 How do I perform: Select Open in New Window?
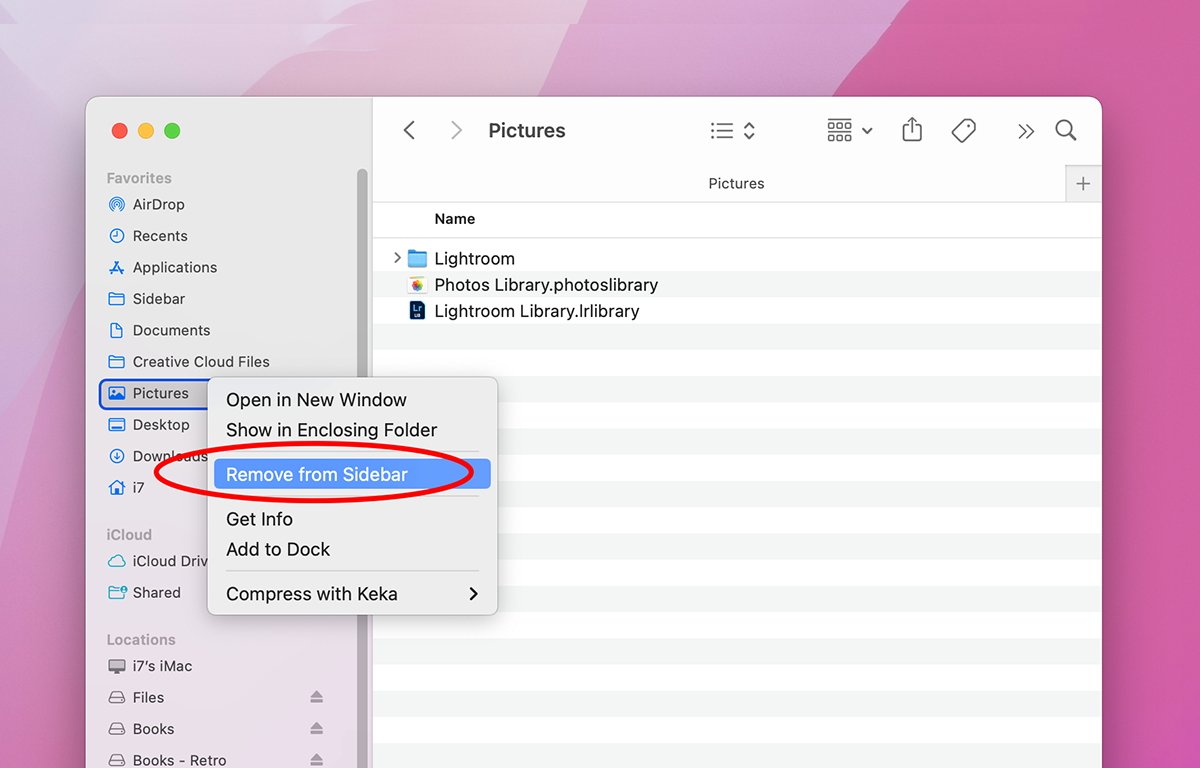(316, 400)
